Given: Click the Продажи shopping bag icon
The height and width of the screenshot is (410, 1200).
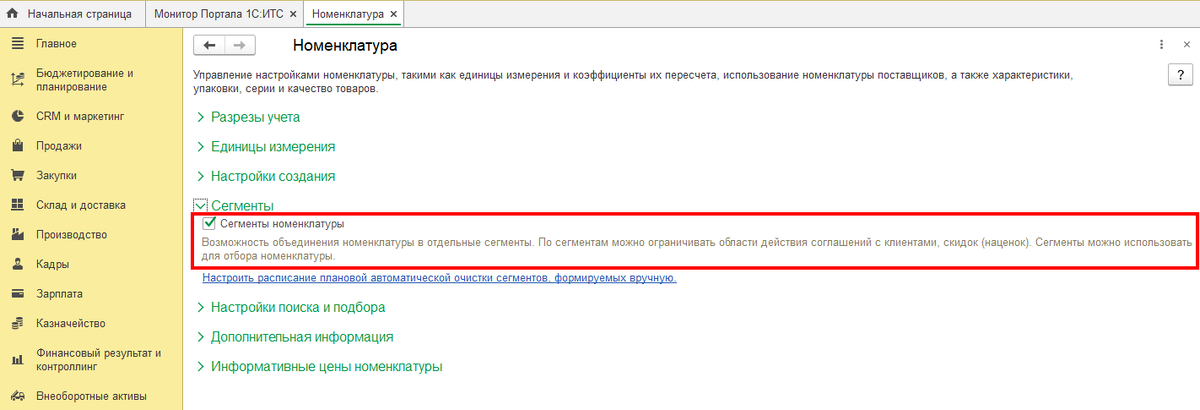Looking at the screenshot, I should [17, 146].
